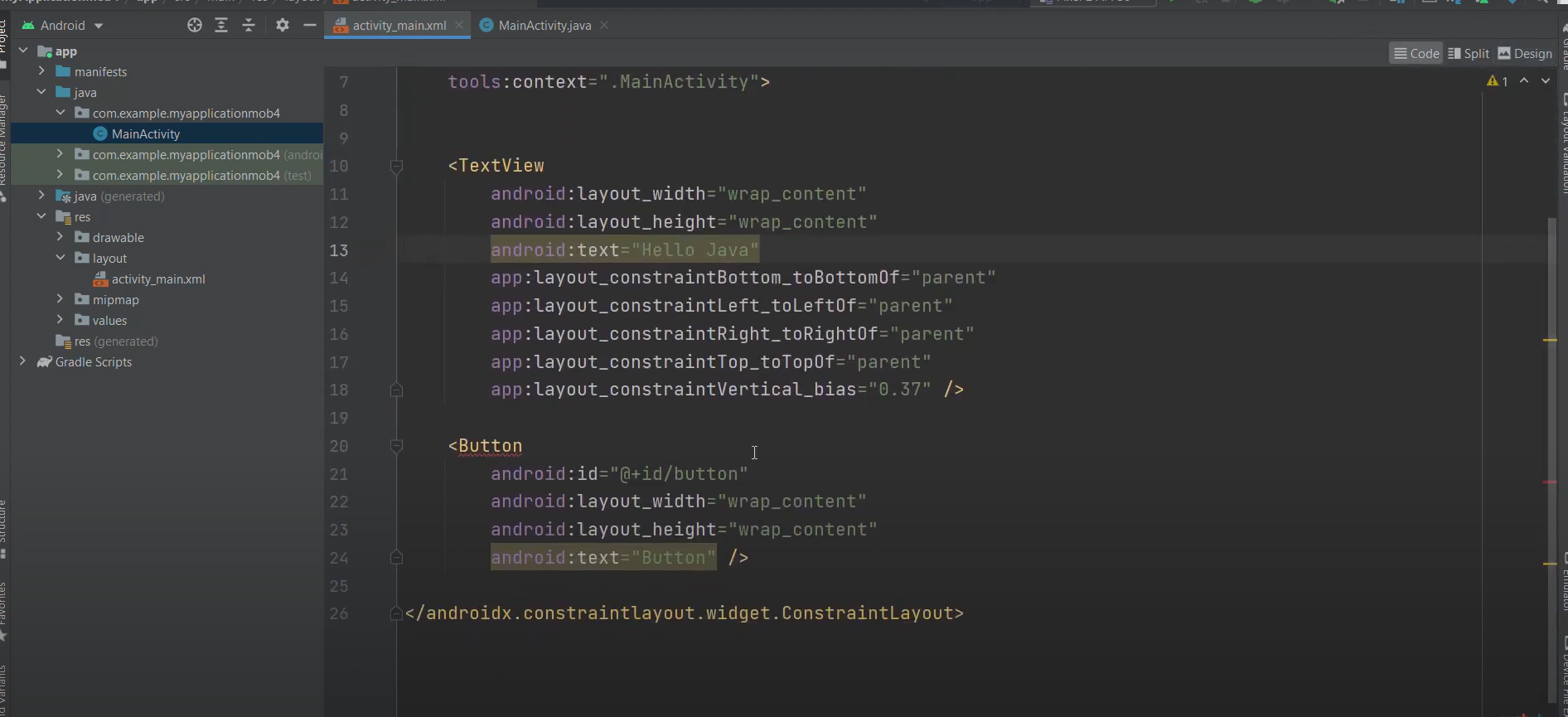Switch editor to Code view
This screenshot has width=1568, height=717.
(1416, 54)
